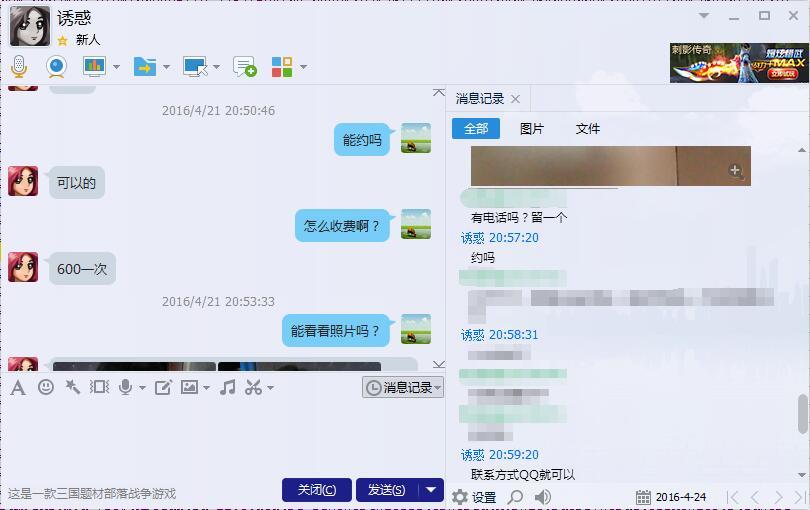Open the send file folder icon
810x510 pixels.
[x=145, y=67]
